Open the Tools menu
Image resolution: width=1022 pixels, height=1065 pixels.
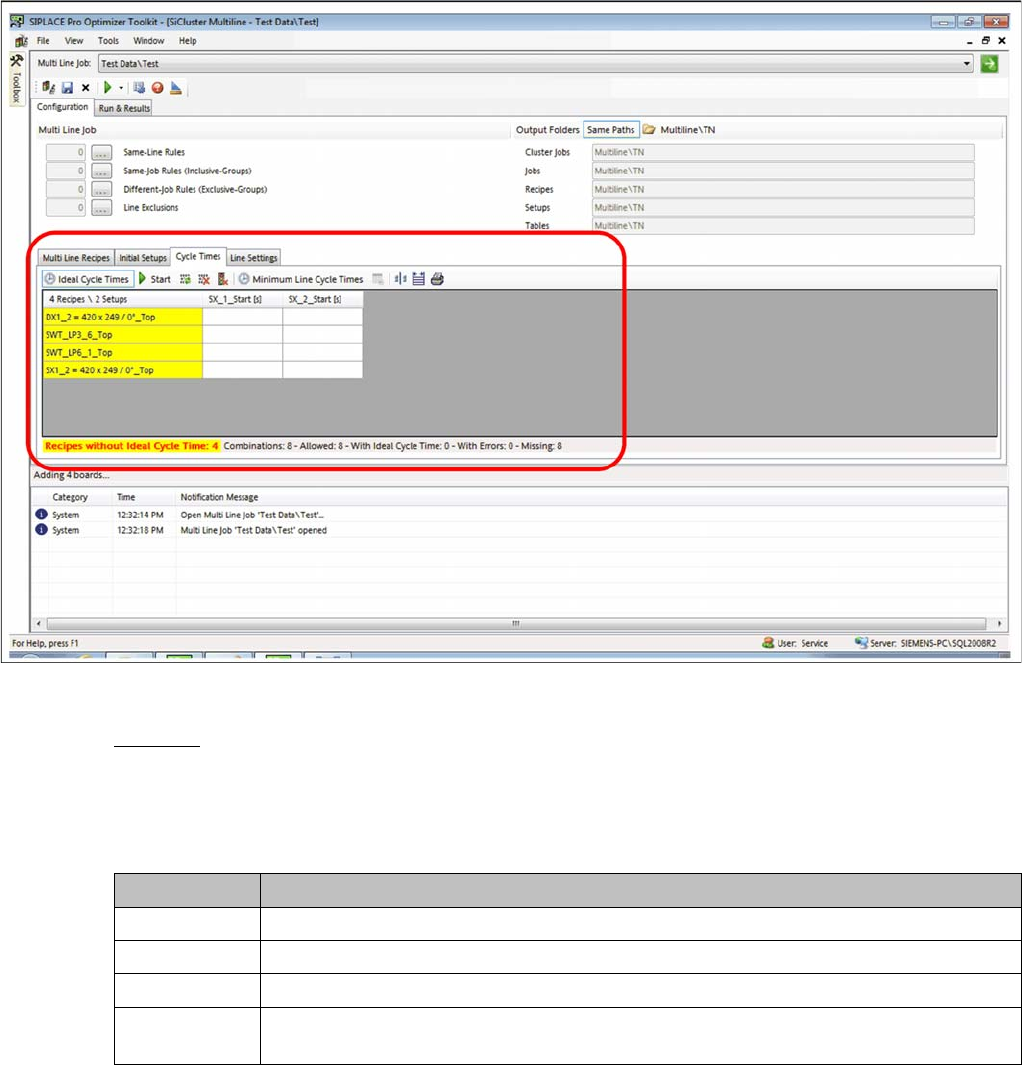(x=108, y=41)
